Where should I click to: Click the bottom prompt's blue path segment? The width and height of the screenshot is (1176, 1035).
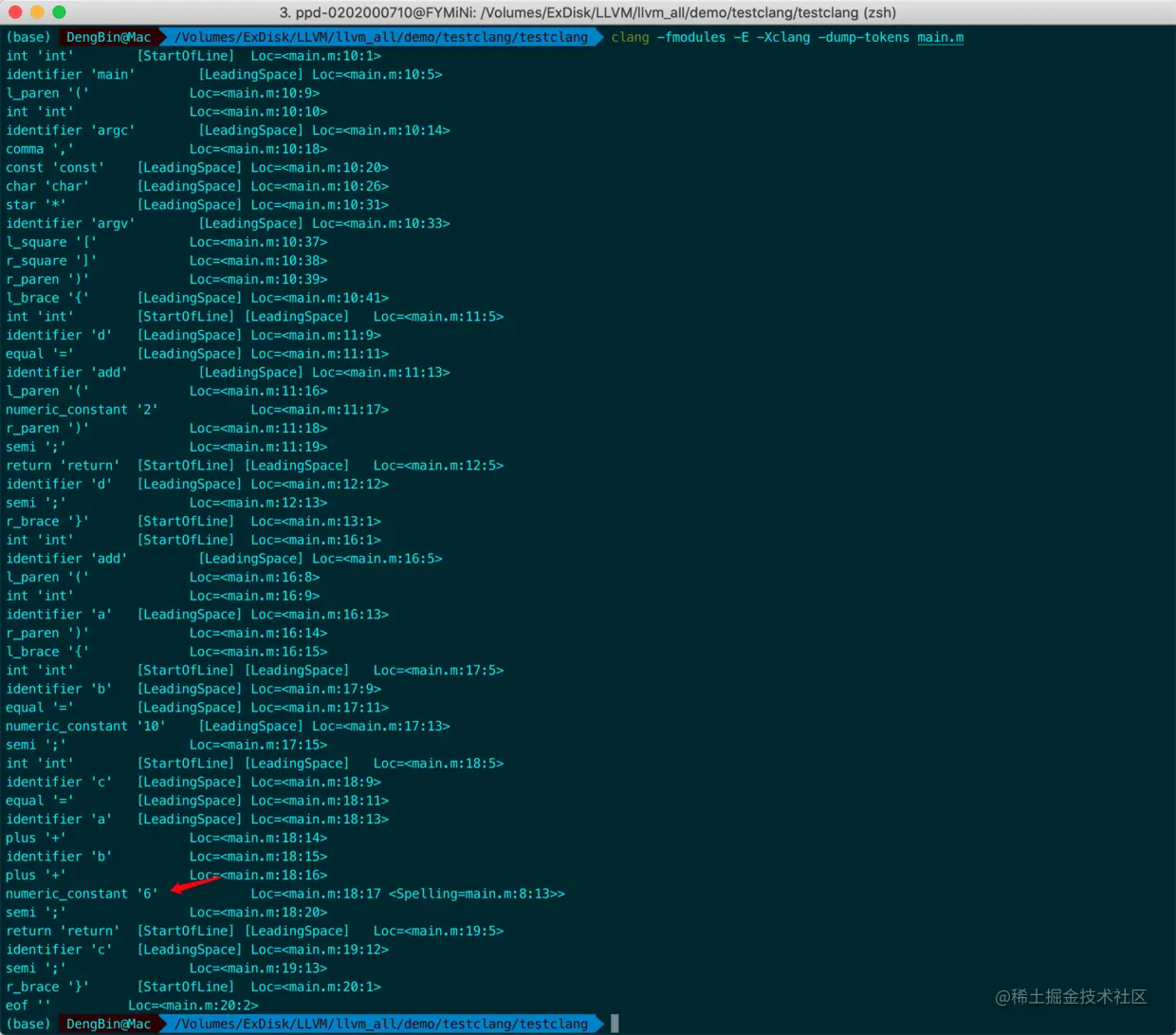point(381,1024)
